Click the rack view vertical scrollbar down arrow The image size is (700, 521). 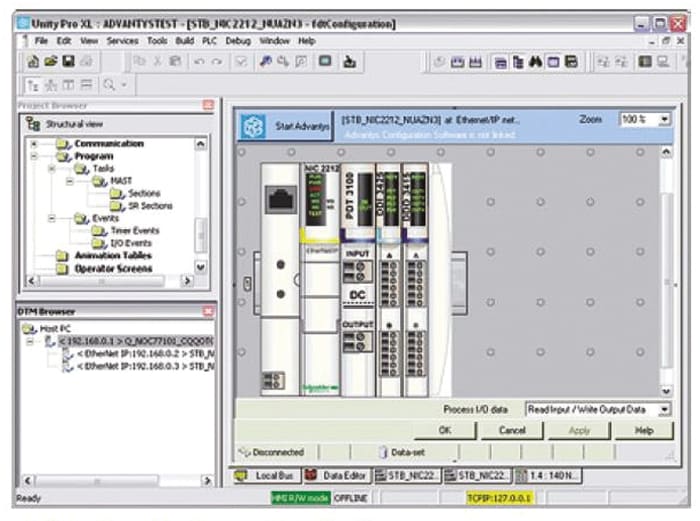666,391
